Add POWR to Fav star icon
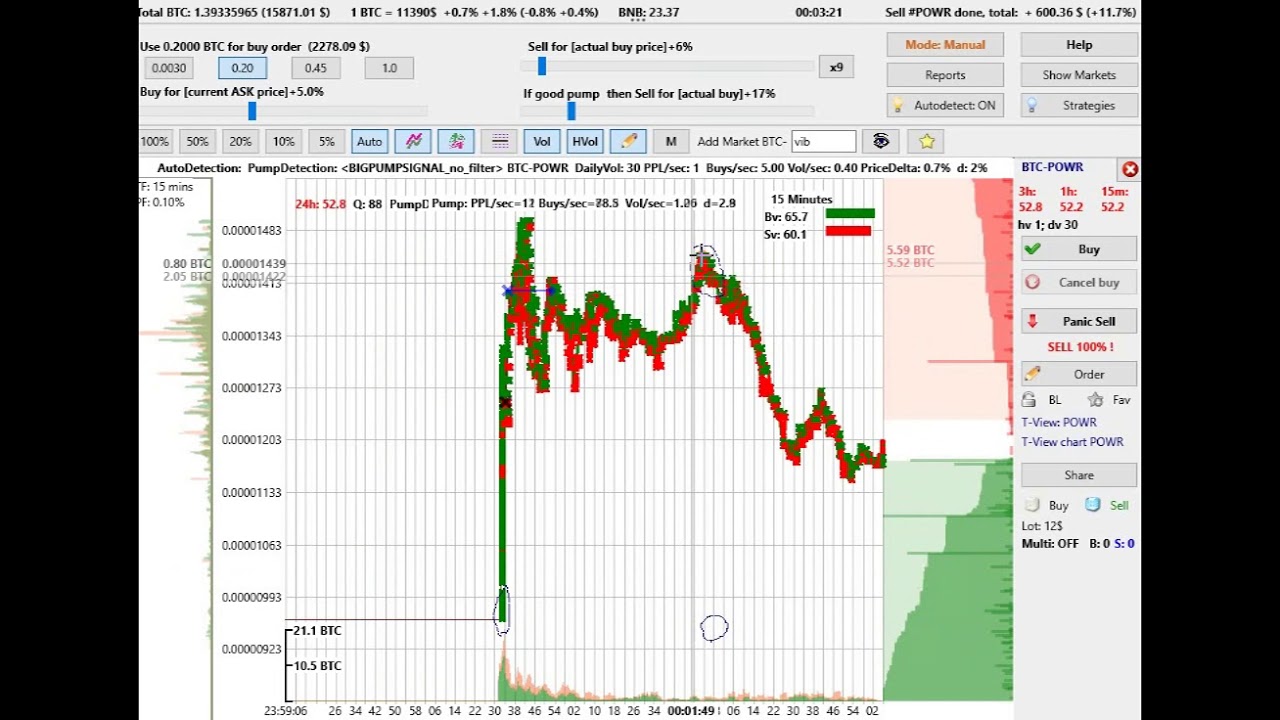 (x=1095, y=400)
